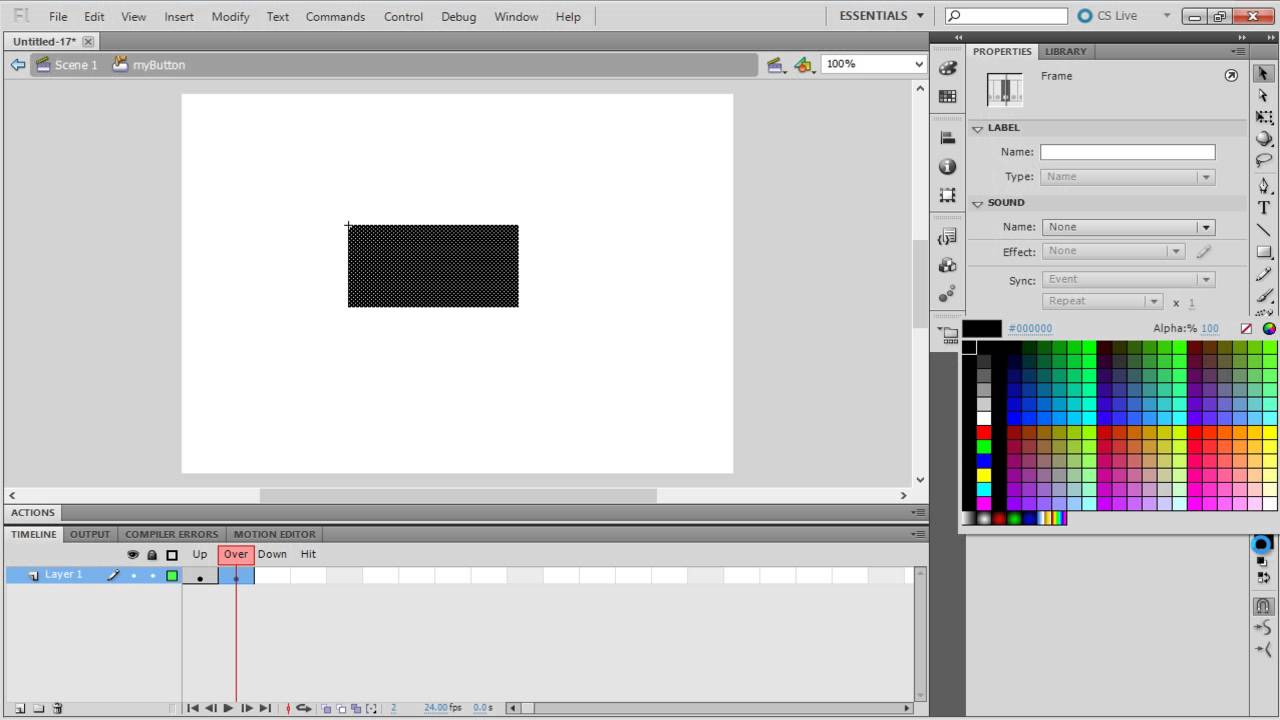Choose the no color swatch
Screen dimensions: 1280x720
pyautogui.click(x=1246, y=328)
